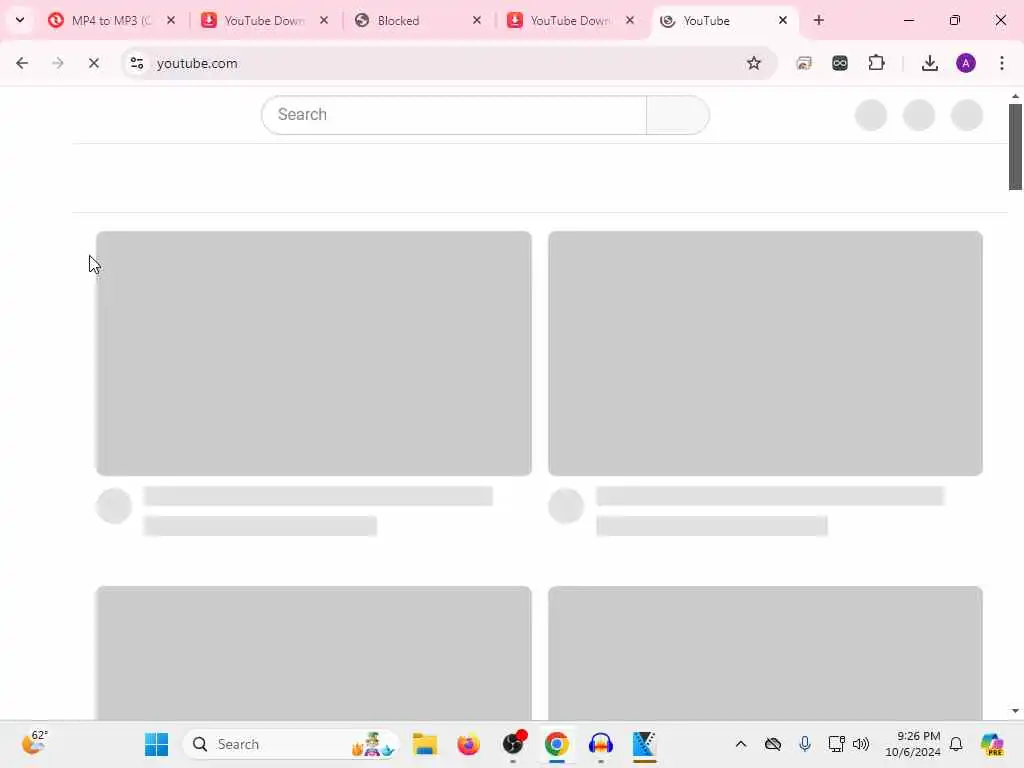Show hidden system tray icons

(741, 744)
